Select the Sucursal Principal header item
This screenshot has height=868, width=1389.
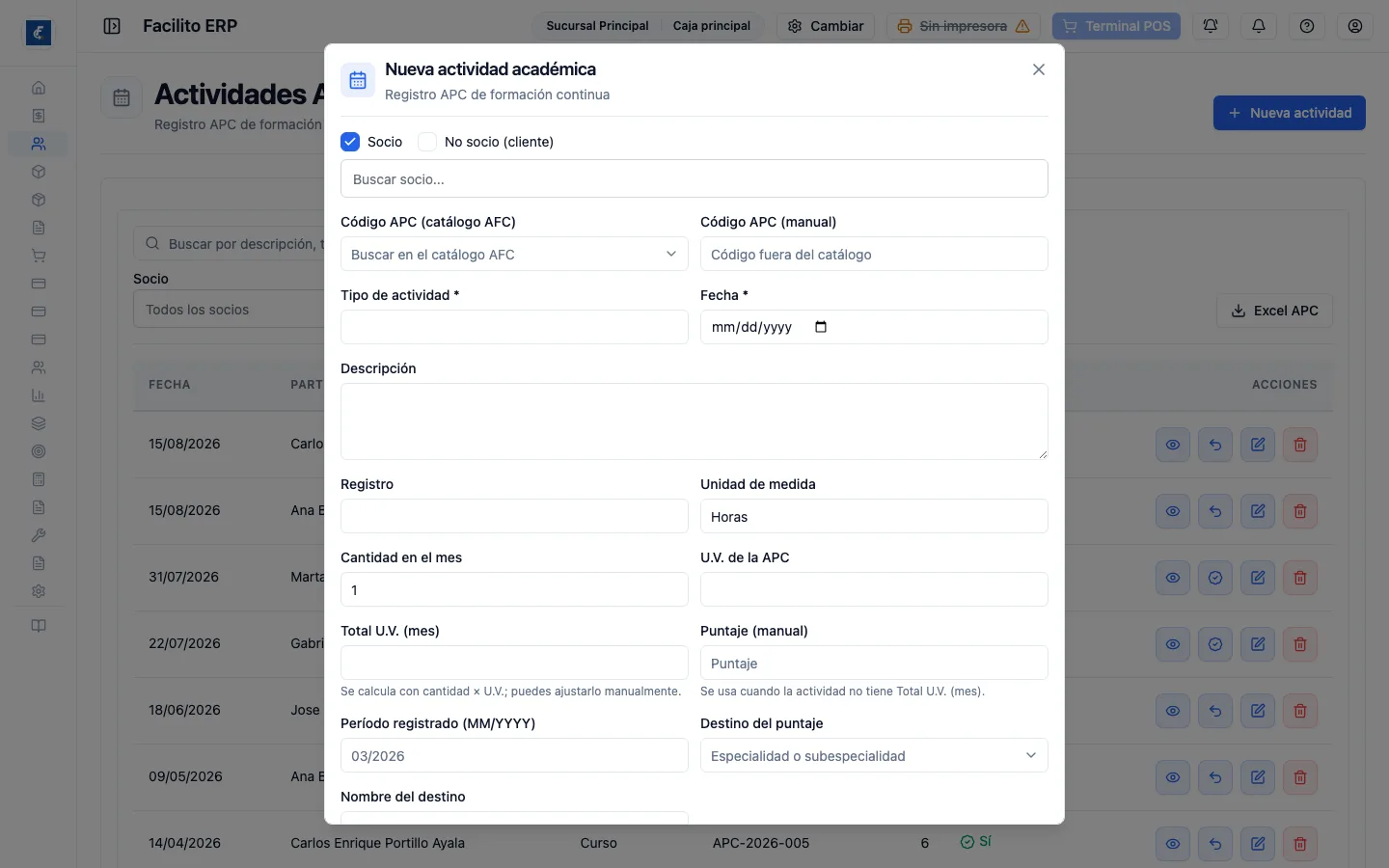click(x=597, y=26)
